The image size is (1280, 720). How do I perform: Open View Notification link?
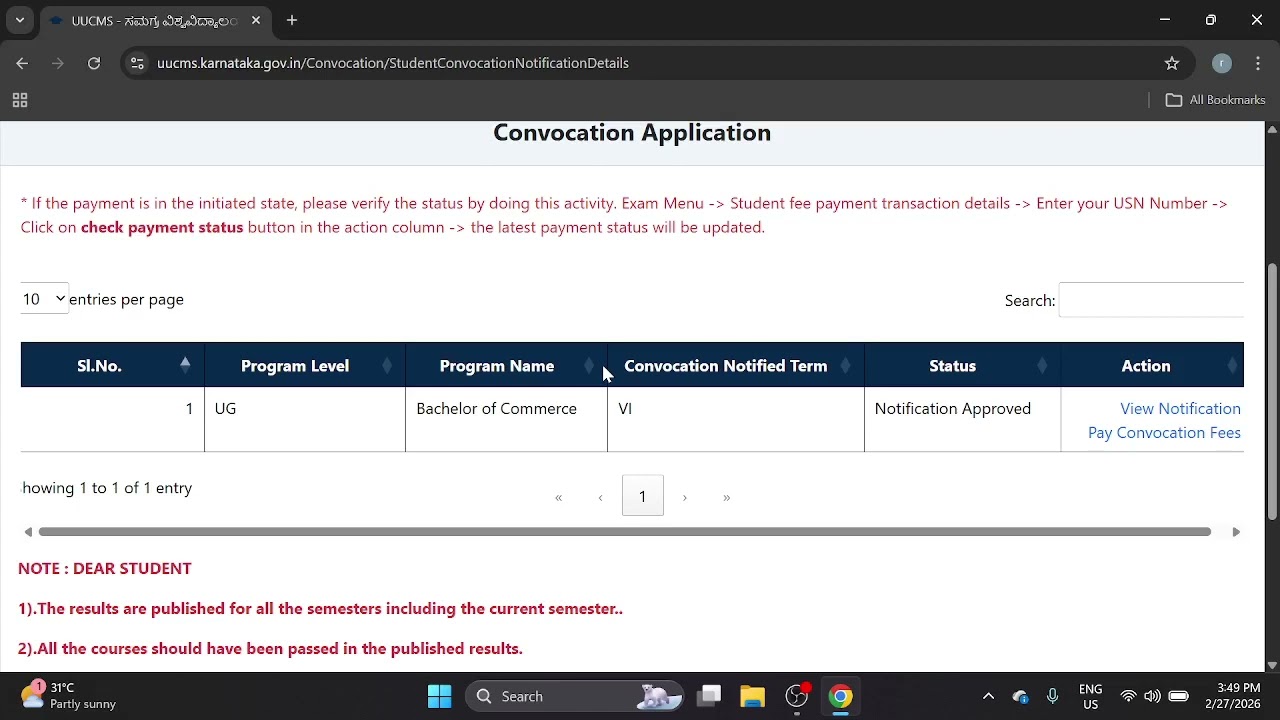coord(1180,409)
